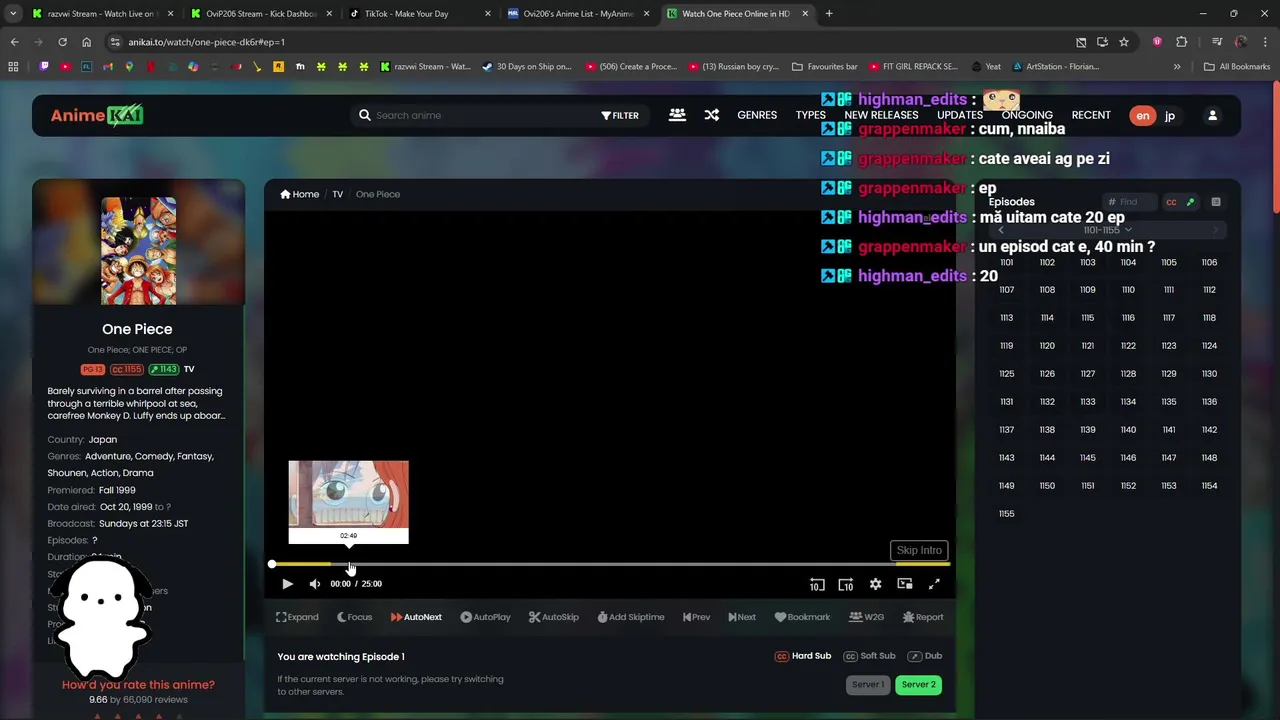Show more bookmarks chevron
This screenshot has height=720, width=1280.
coord(1177,67)
